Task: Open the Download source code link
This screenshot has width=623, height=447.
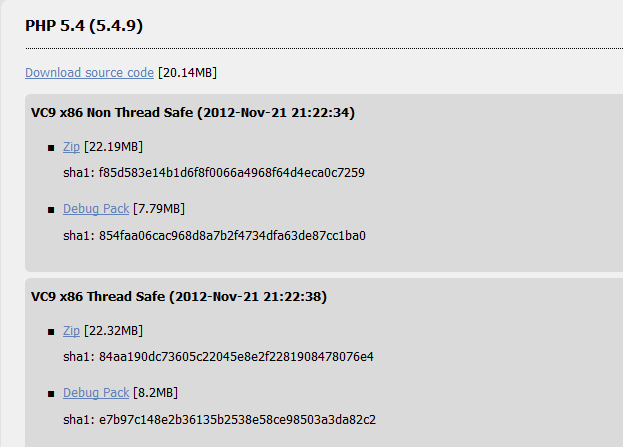Action: (89, 73)
